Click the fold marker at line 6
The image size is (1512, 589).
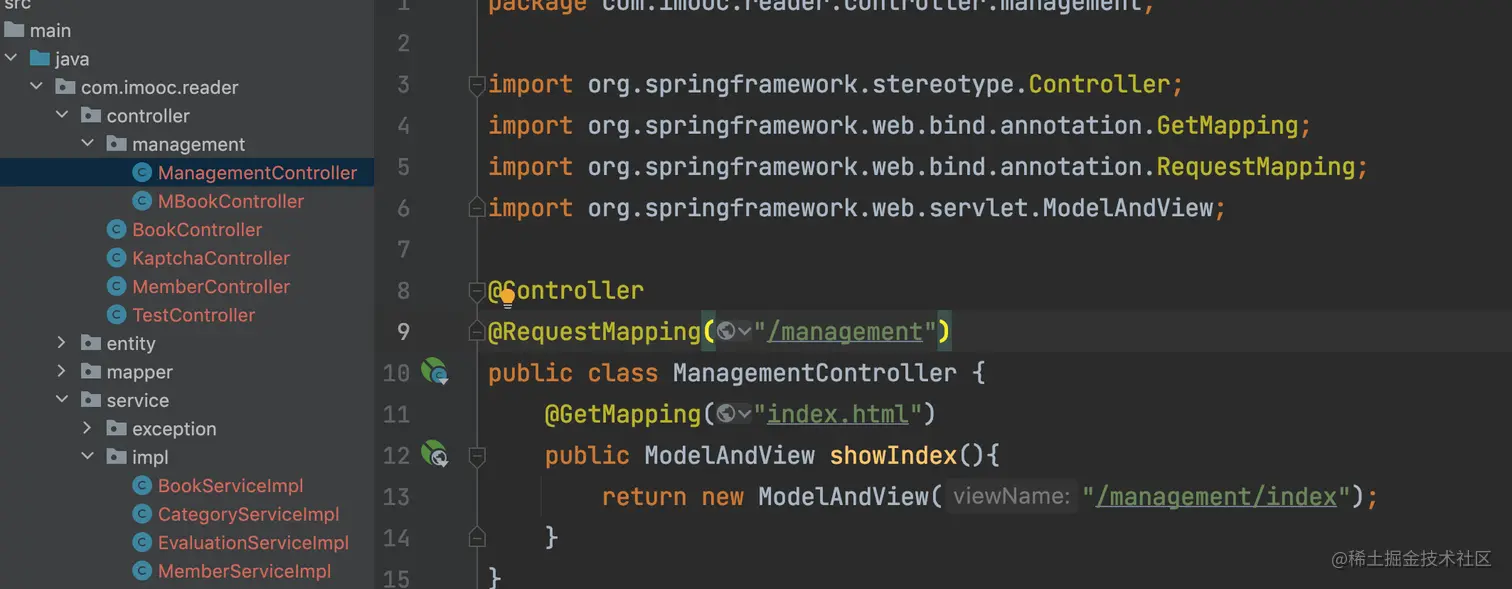coord(477,208)
